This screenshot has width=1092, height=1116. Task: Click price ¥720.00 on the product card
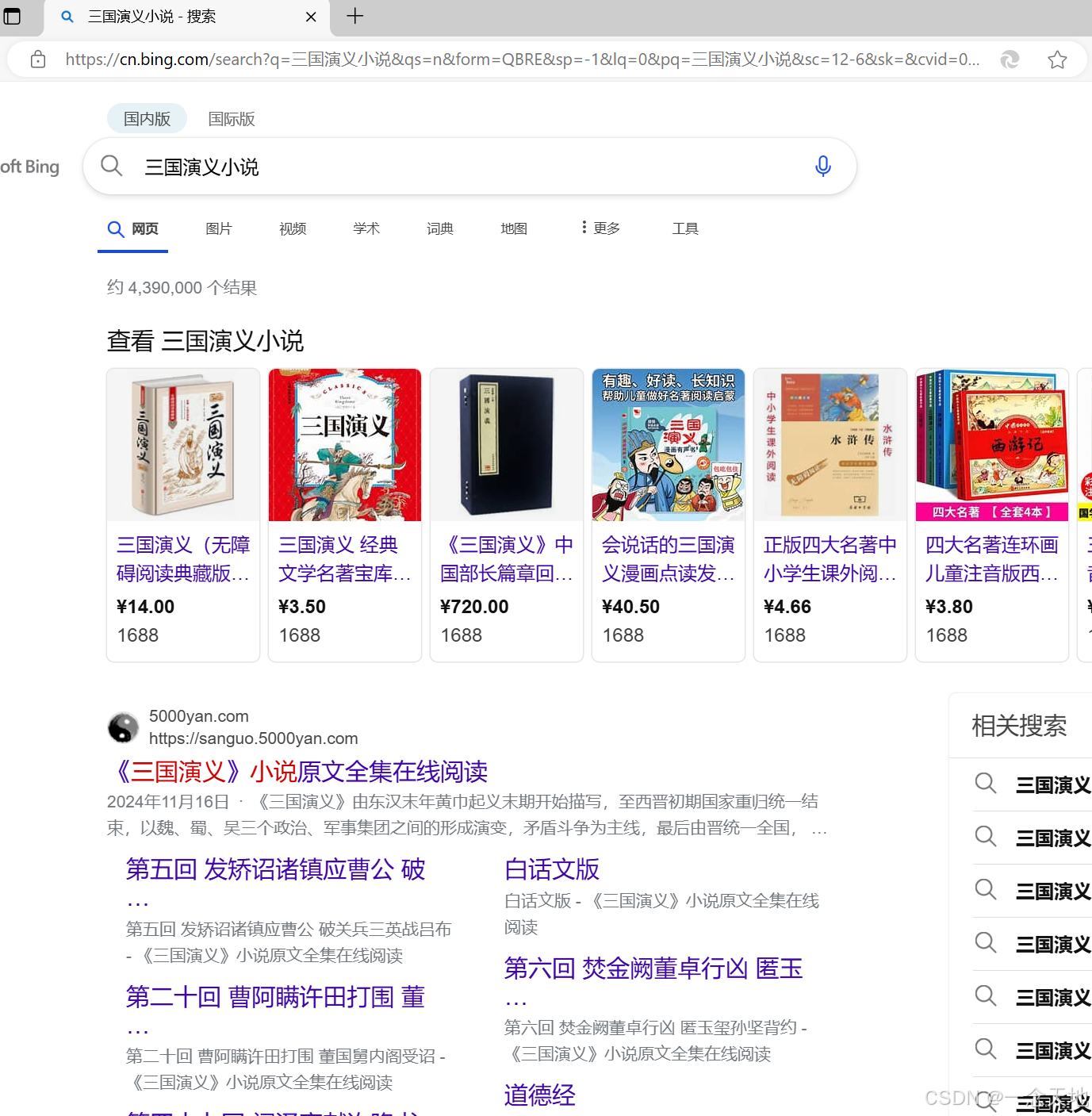474,607
